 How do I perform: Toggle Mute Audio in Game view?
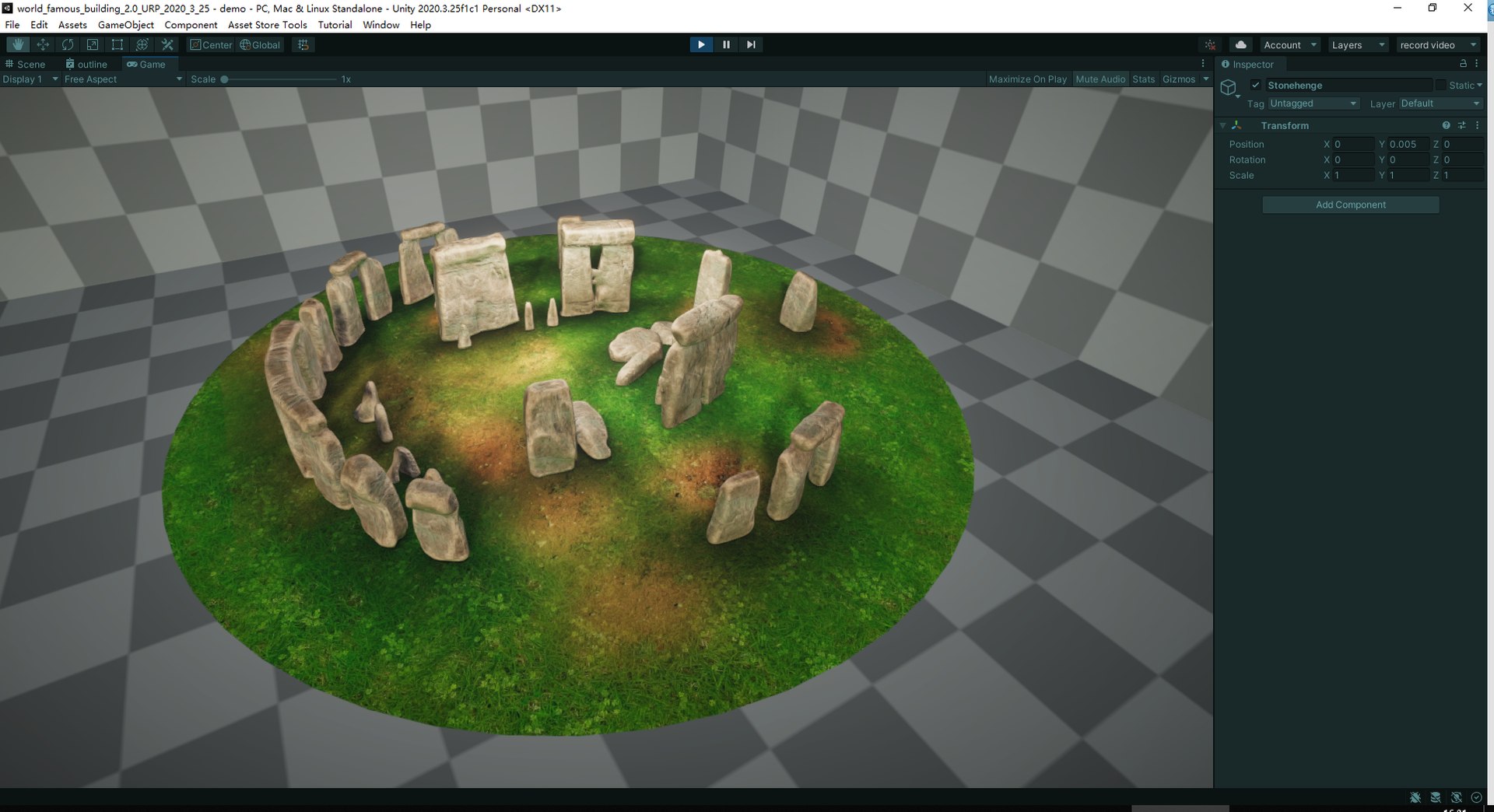tap(1100, 79)
